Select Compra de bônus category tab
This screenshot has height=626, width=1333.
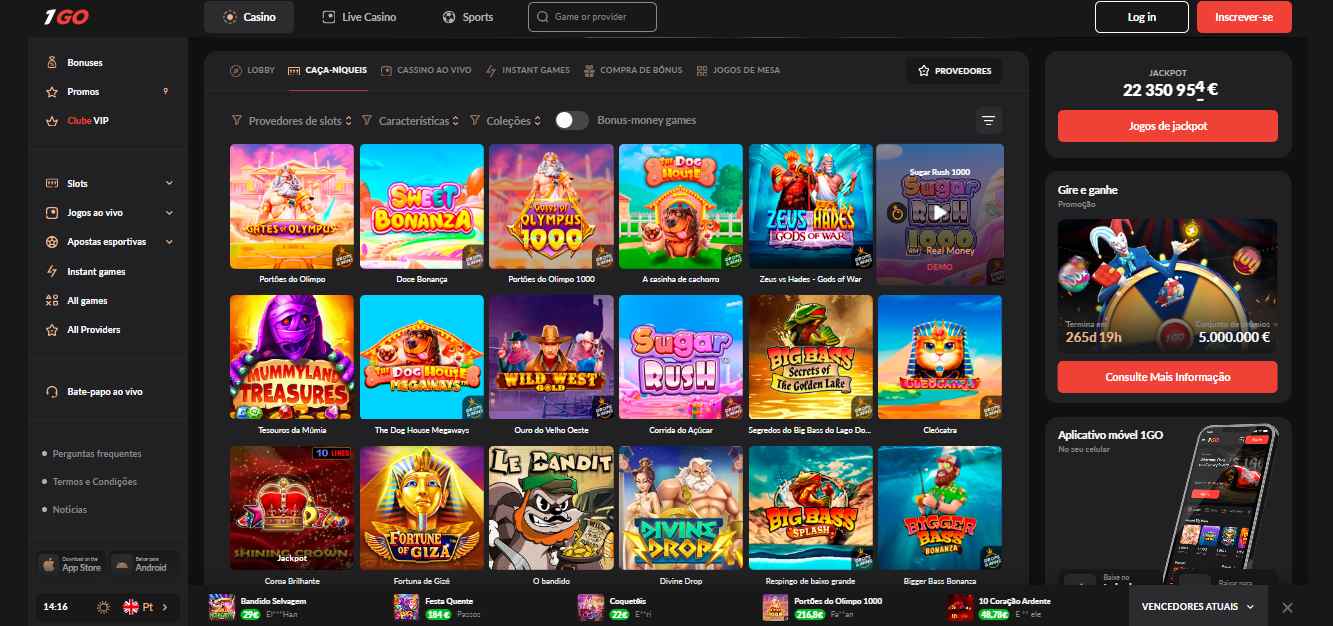[633, 71]
